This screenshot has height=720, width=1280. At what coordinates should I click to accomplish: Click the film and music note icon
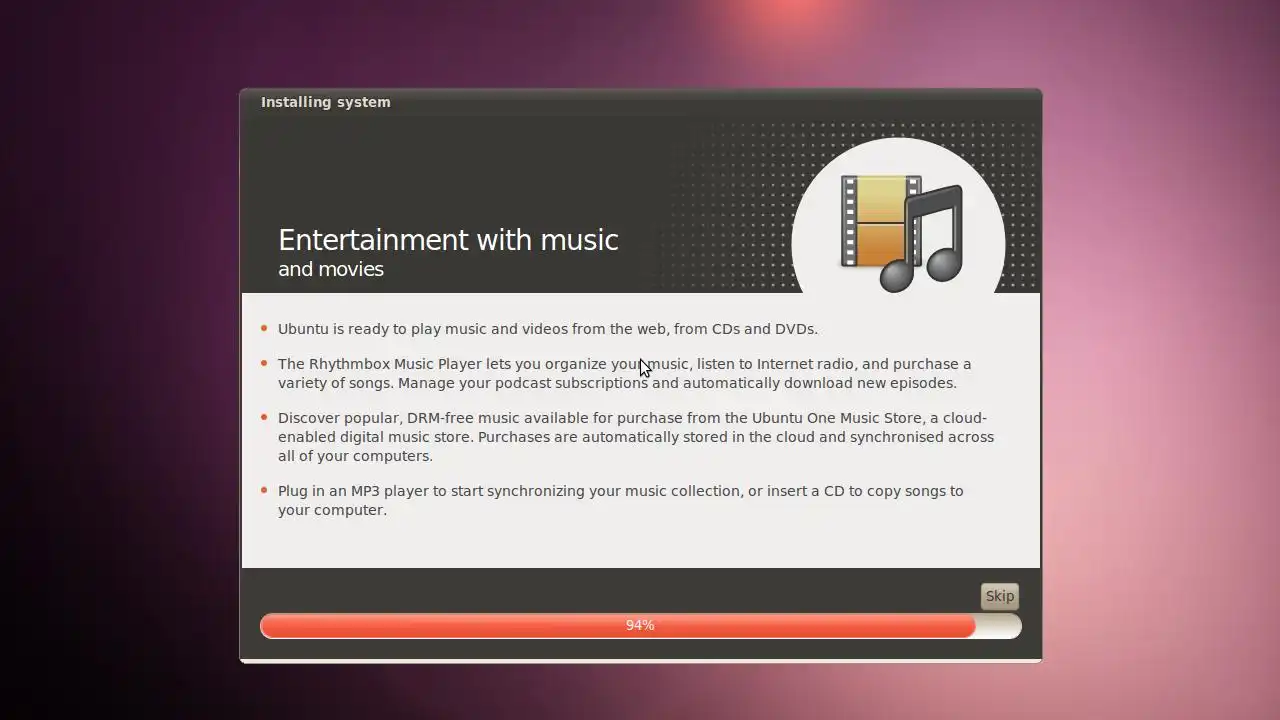click(902, 233)
